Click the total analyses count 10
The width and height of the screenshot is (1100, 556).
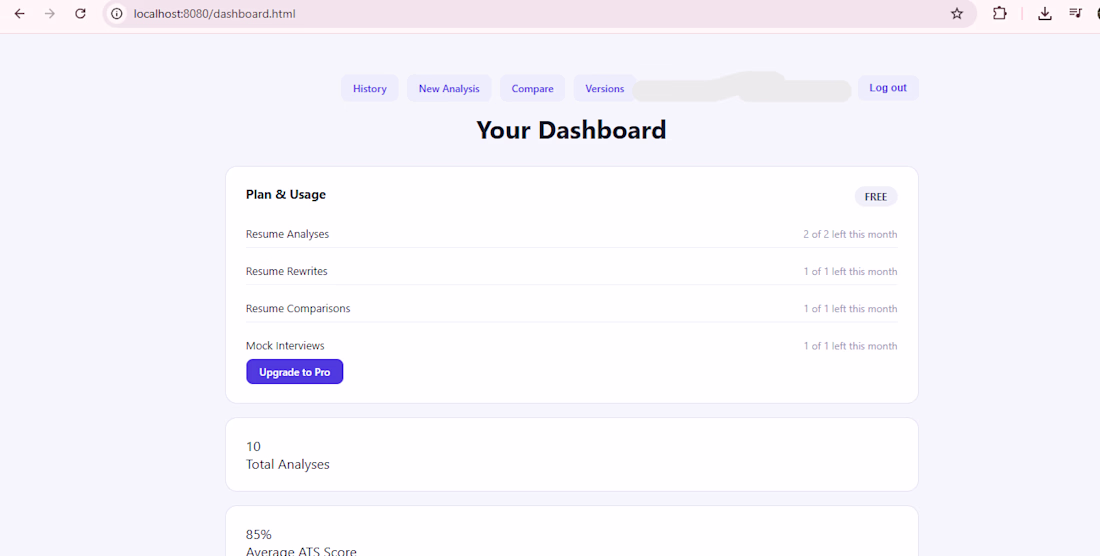pos(253,447)
